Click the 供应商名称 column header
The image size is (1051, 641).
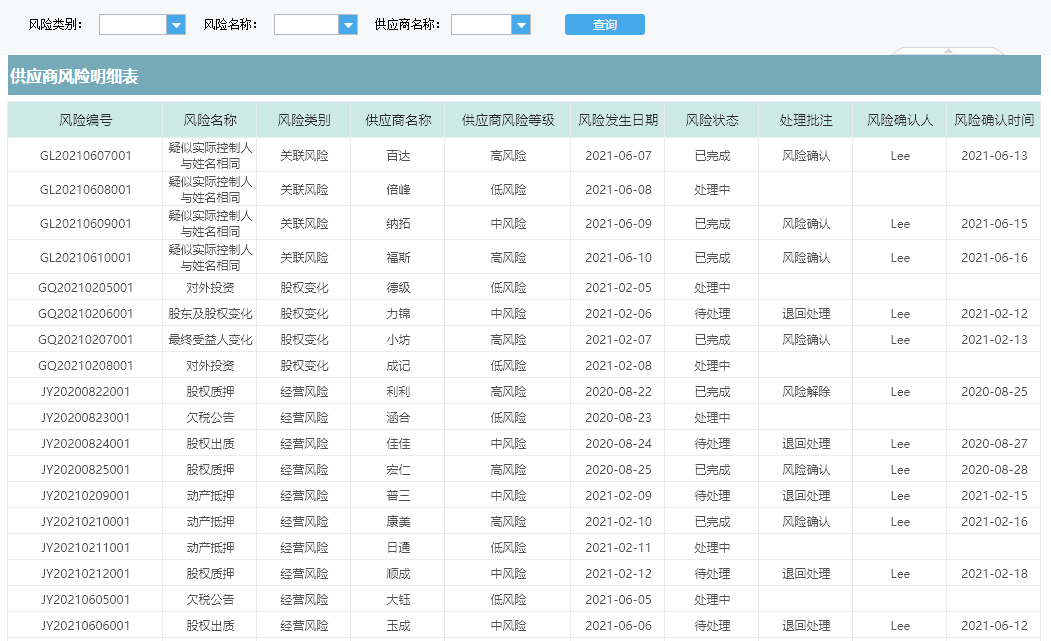(397, 120)
